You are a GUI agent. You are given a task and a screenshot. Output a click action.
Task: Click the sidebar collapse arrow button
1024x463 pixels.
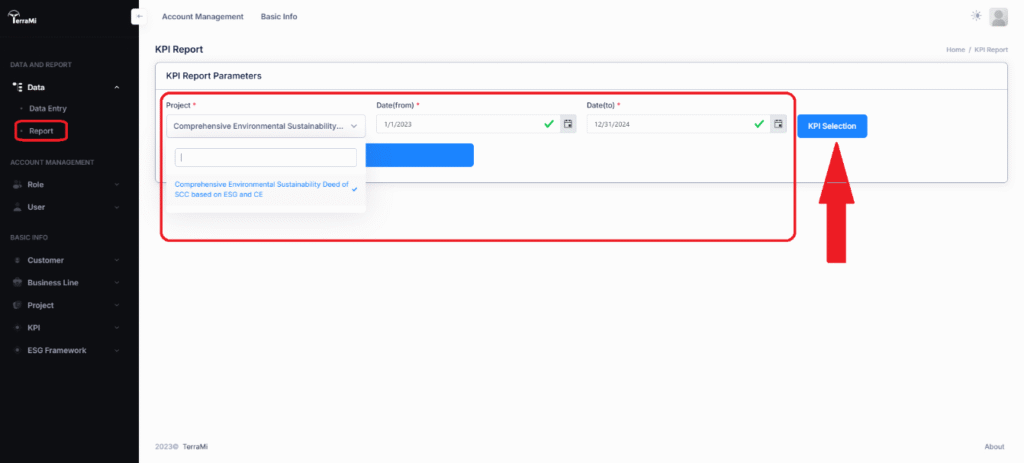(140, 17)
